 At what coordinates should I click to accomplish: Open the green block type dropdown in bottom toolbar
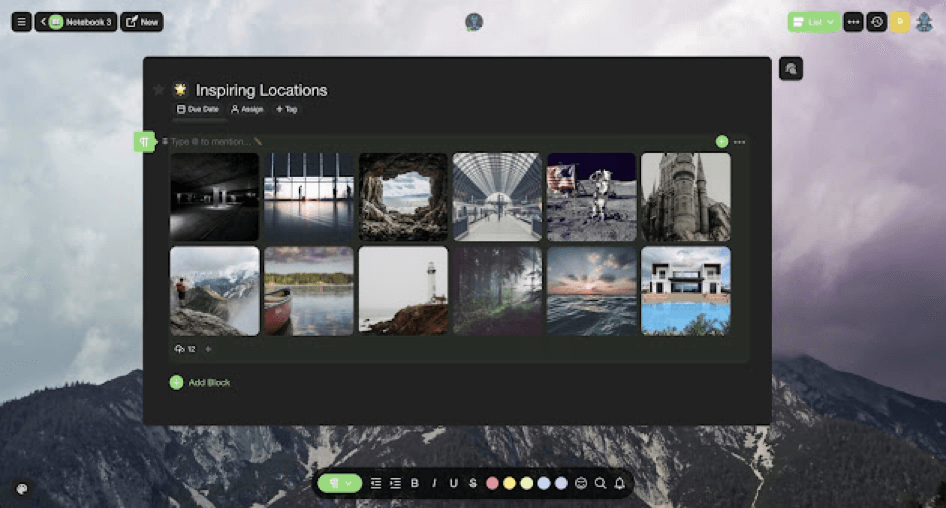click(339, 483)
